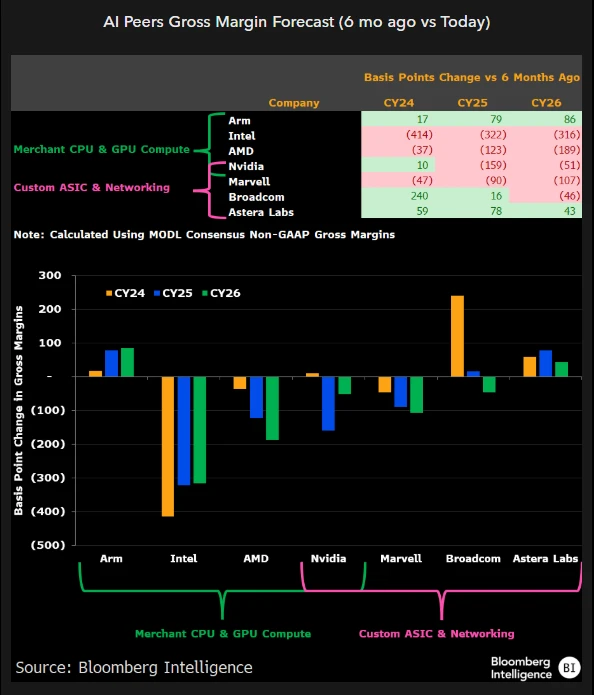Select the CY26 green legend swatch
The width and height of the screenshot is (594, 695).
205,293
